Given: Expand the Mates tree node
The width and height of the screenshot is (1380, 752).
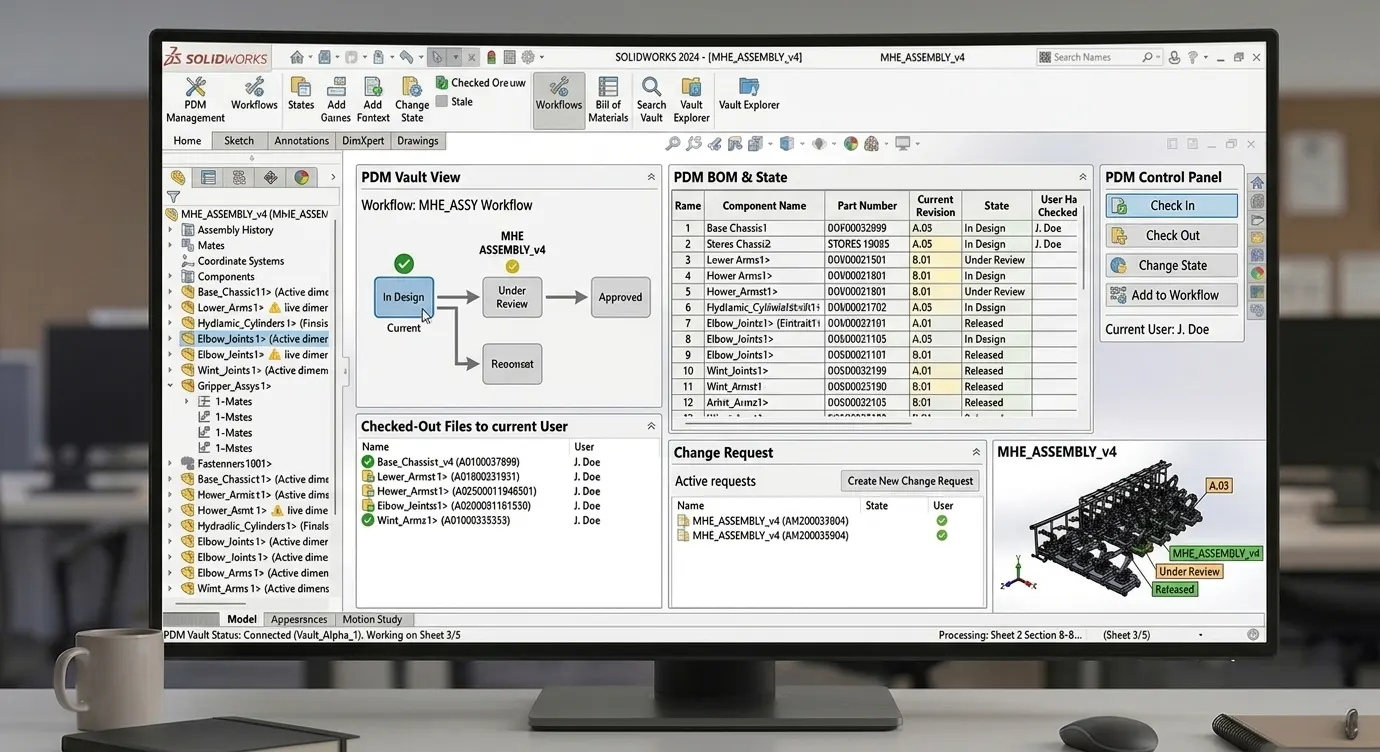Looking at the screenshot, I should (x=170, y=245).
